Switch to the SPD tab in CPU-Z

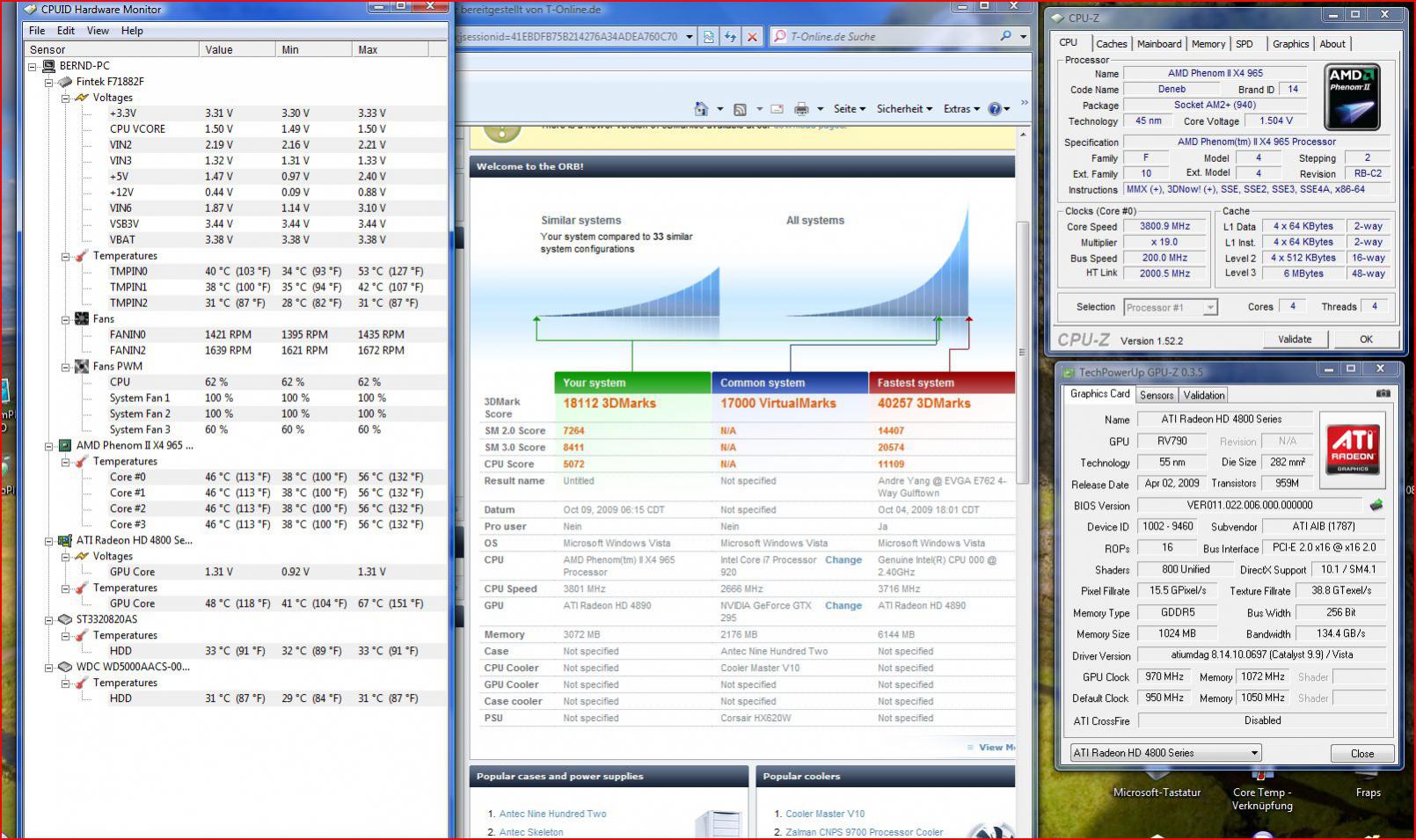pyautogui.click(x=1244, y=44)
